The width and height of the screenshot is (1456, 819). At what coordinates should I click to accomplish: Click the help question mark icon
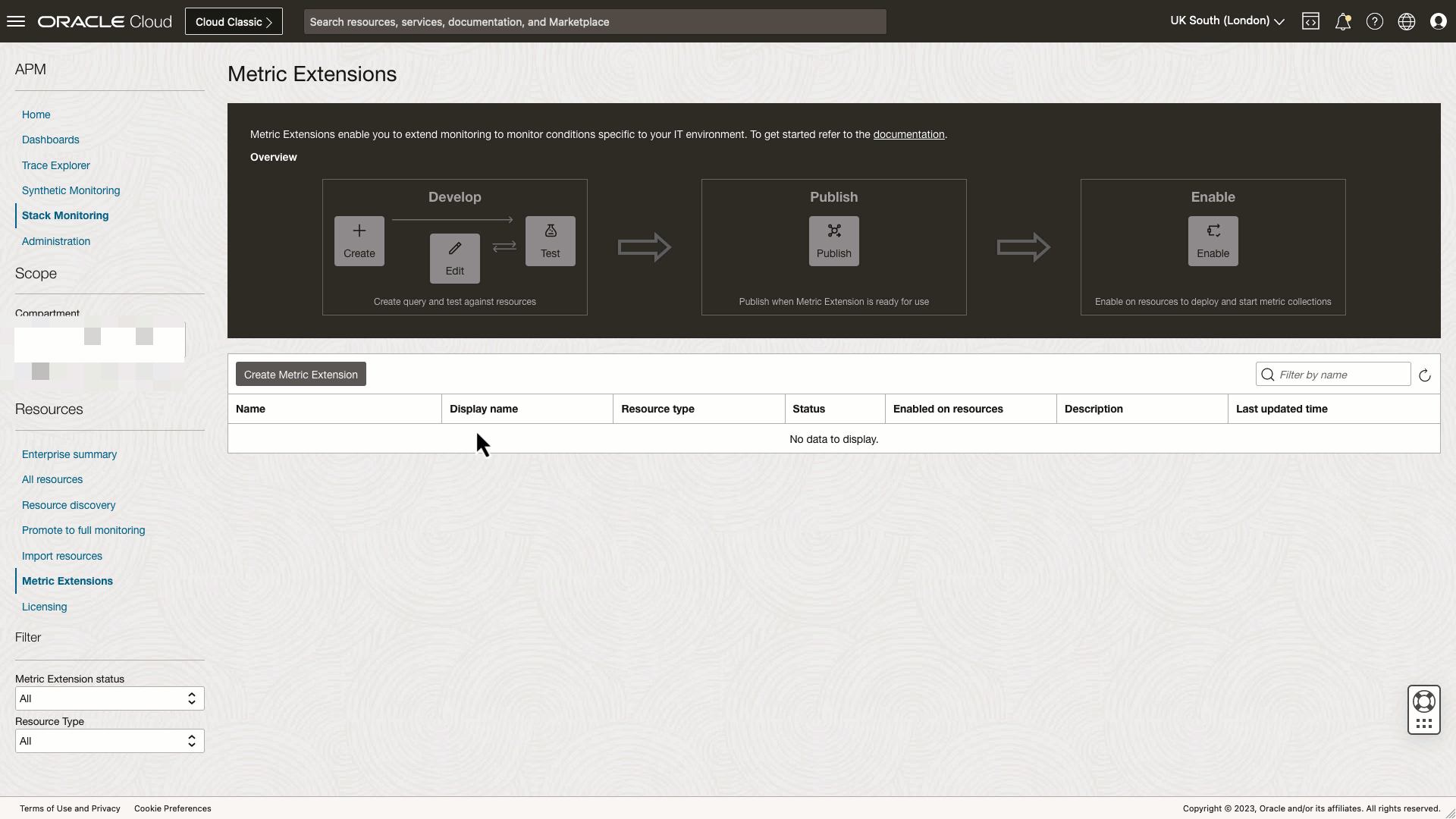click(1374, 21)
